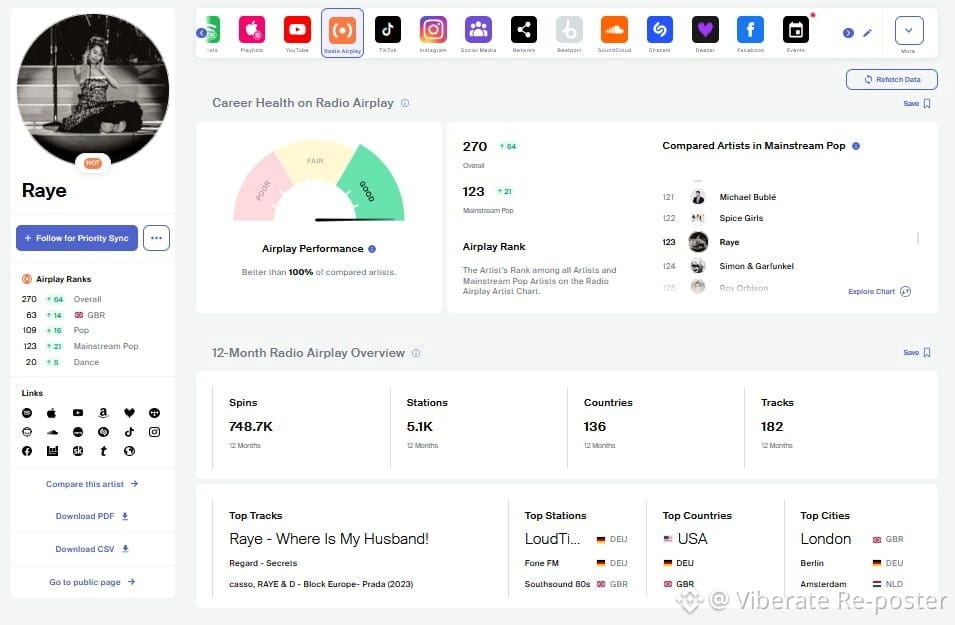Screen dimensions: 955x625
Task: Open the Bandsintown link icon
Action: click(x=52, y=451)
